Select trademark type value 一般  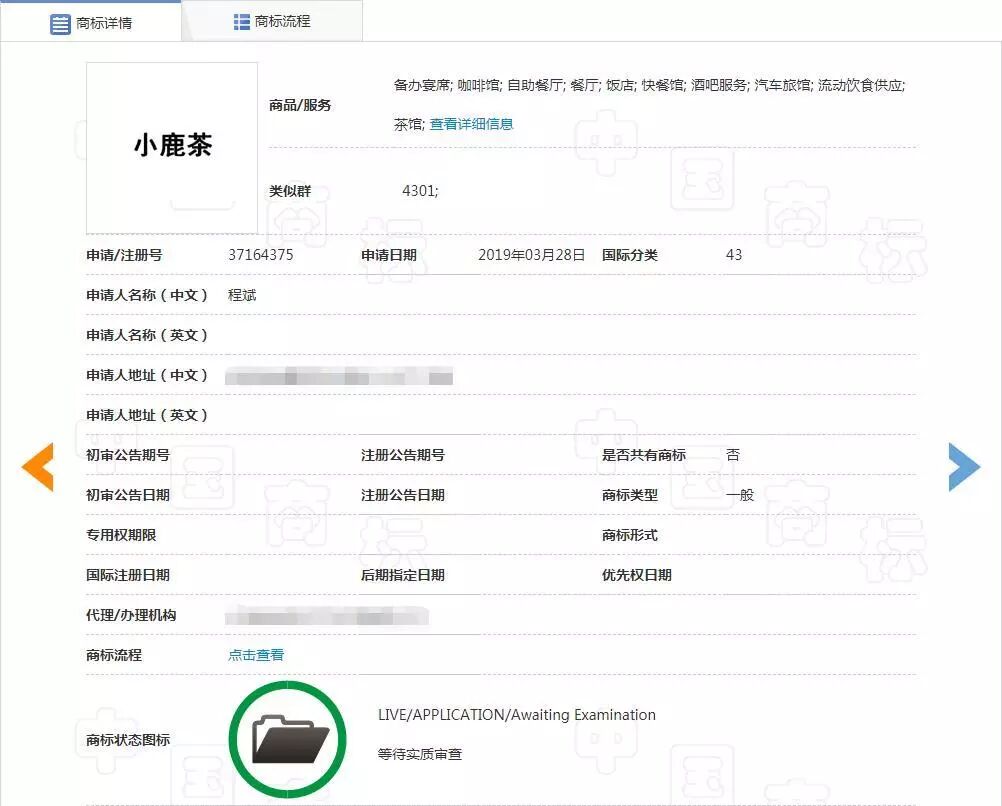[740, 495]
